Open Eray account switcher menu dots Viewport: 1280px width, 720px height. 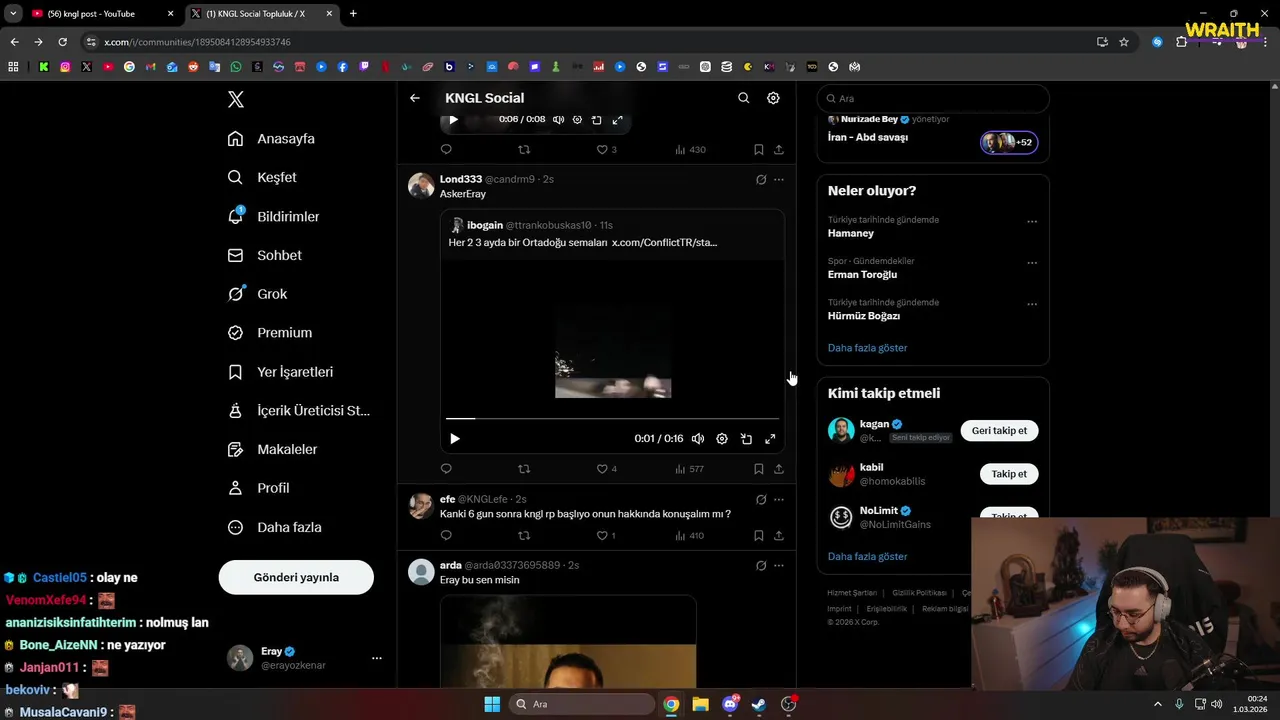point(377,658)
